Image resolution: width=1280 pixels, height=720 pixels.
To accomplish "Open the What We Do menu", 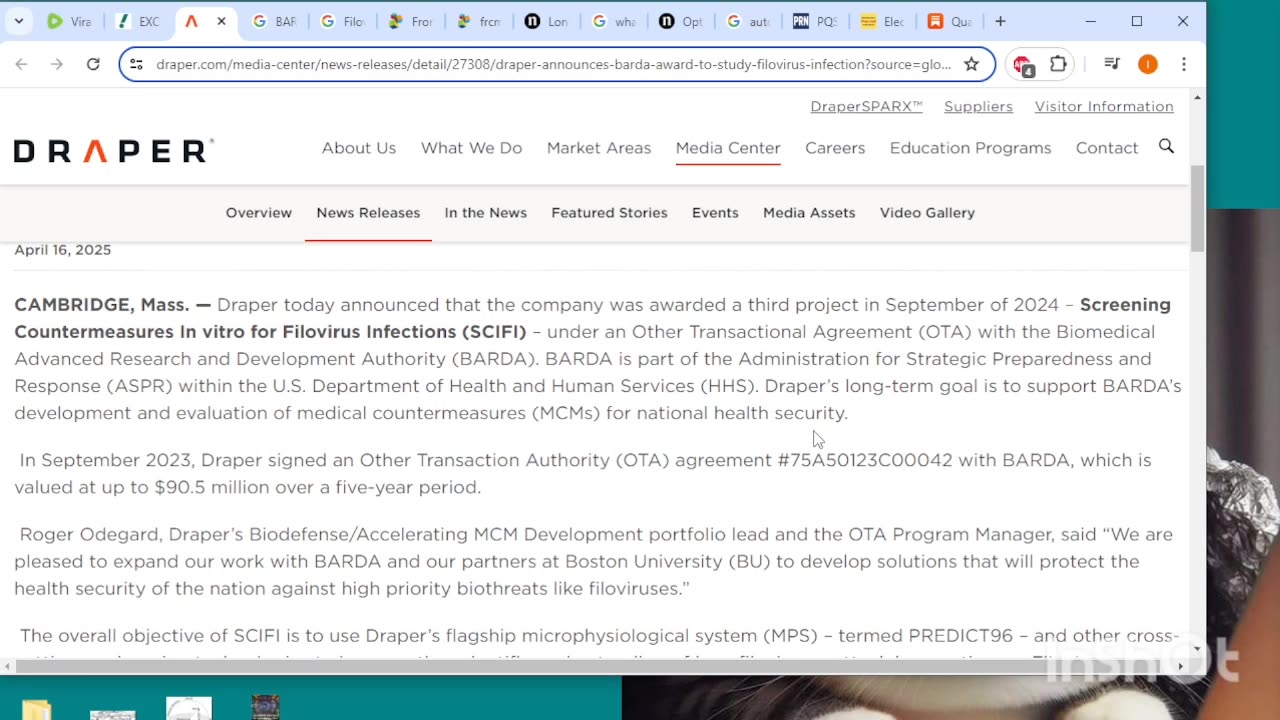I will tap(471, 148).
